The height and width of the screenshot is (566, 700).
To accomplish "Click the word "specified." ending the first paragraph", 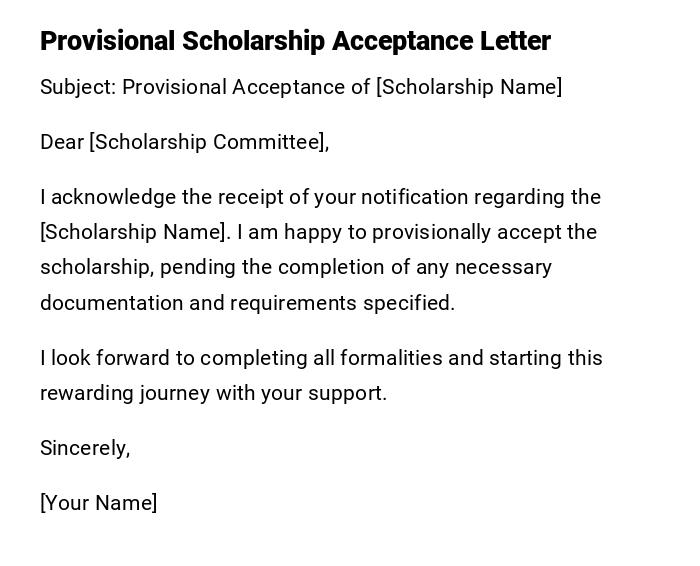I will click(409, 303).
